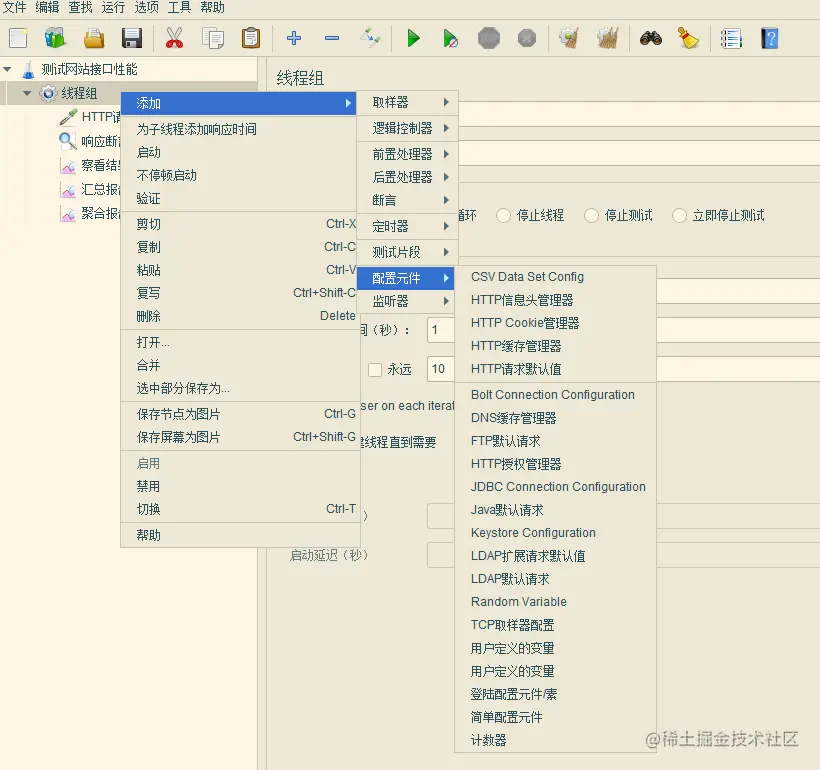This screenshot has width=820, height=770.
Task: Save the test plan using the disk icon
Action: [131, 38]
